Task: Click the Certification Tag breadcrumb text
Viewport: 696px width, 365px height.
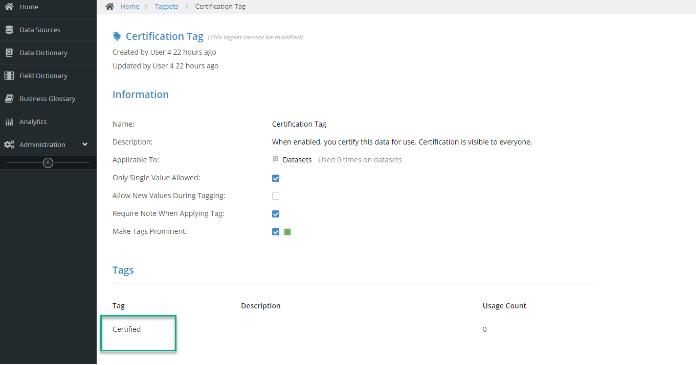Action: (220, 6)
